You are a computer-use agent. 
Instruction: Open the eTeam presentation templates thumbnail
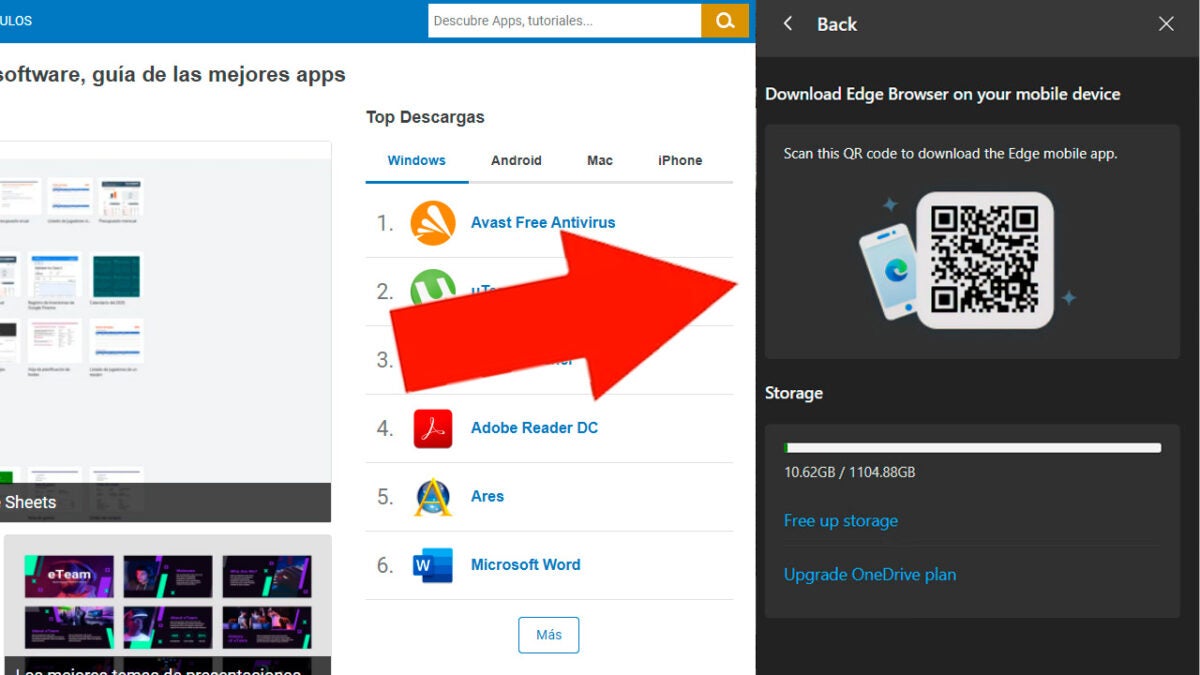[167, 604]
